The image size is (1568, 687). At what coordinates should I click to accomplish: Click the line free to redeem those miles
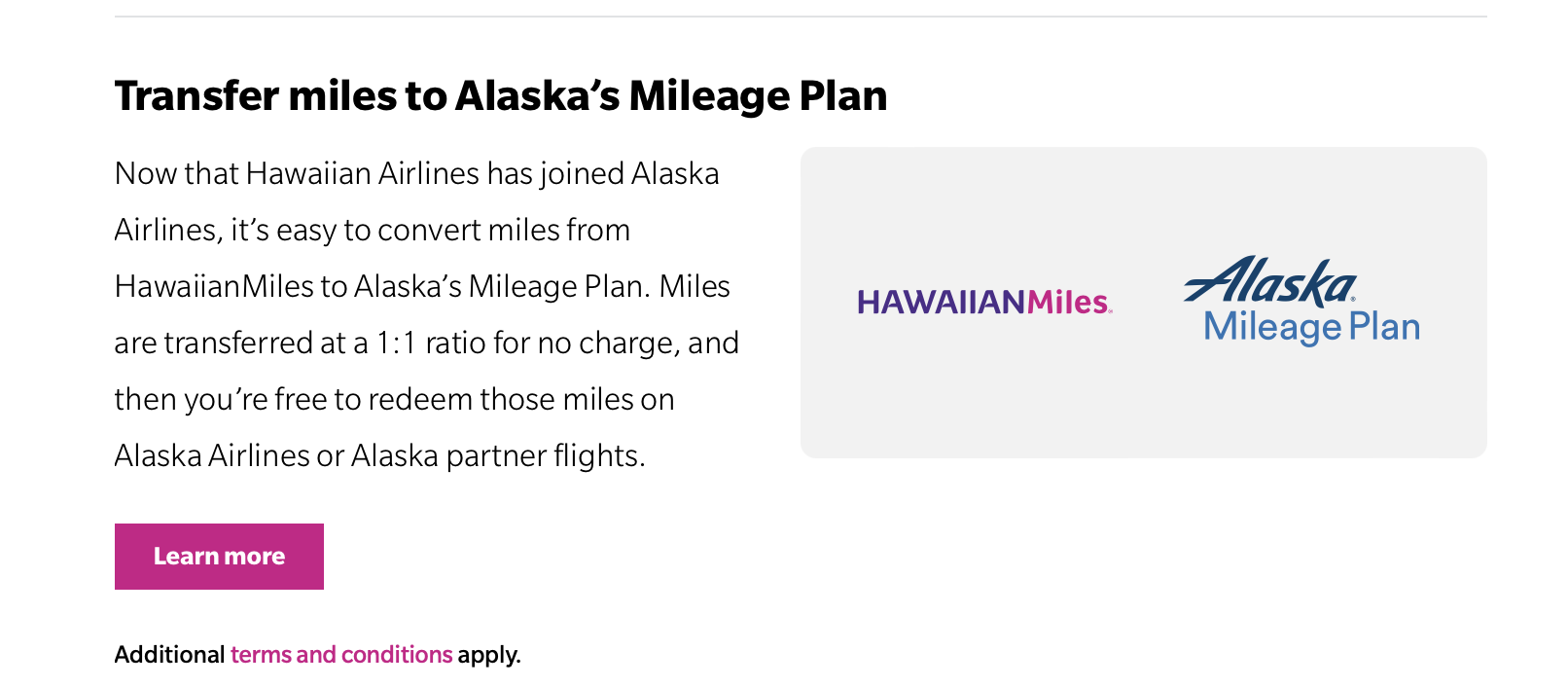(x=394, y=400)
